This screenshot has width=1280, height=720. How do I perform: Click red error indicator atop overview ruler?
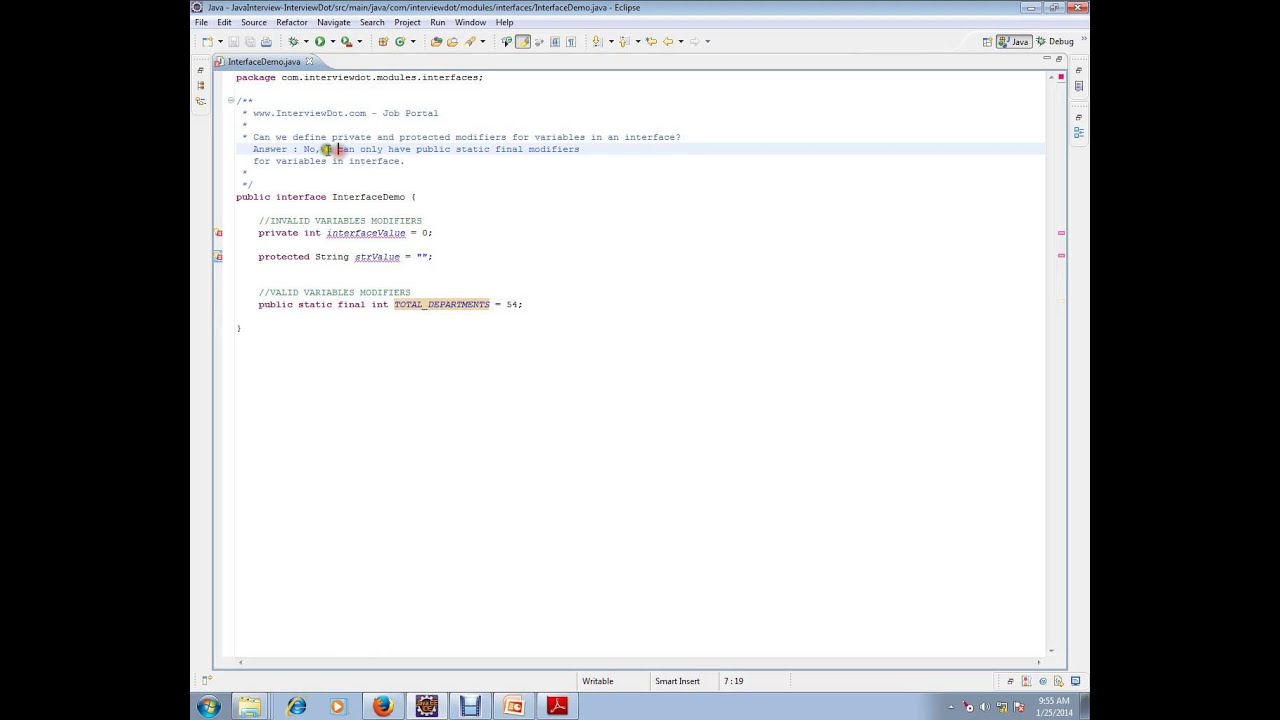[1061, 77]
